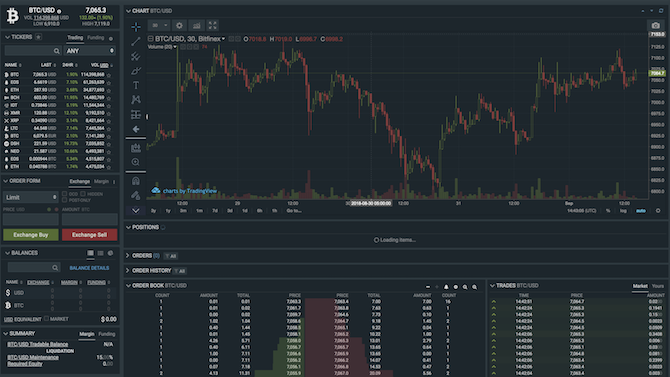Open the 30 interval dropdown

pos(159,26)
